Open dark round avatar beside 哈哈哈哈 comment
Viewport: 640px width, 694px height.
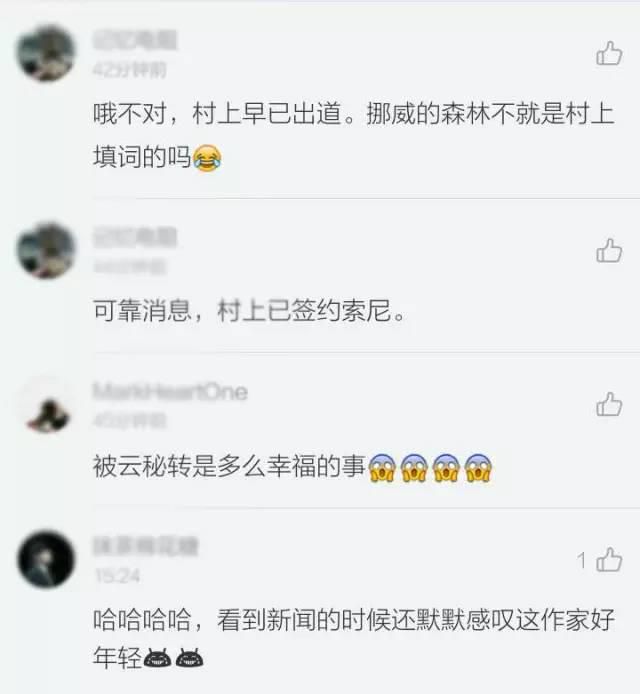(x=46, y=559)
